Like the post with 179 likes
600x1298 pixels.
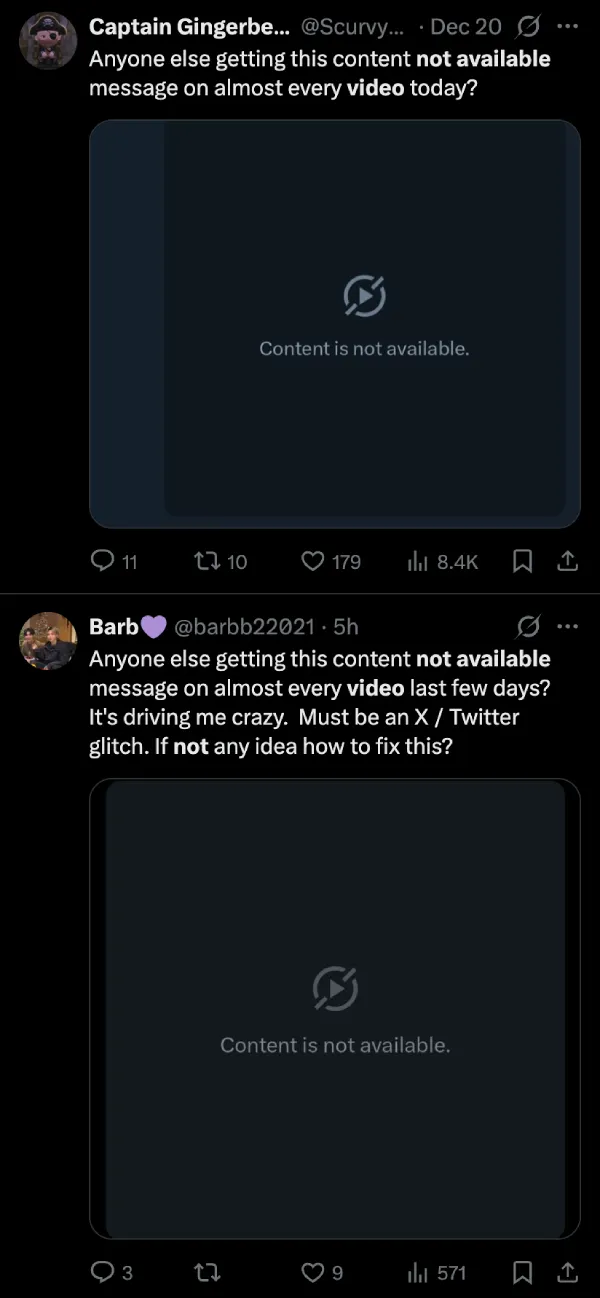coord(331,562)
